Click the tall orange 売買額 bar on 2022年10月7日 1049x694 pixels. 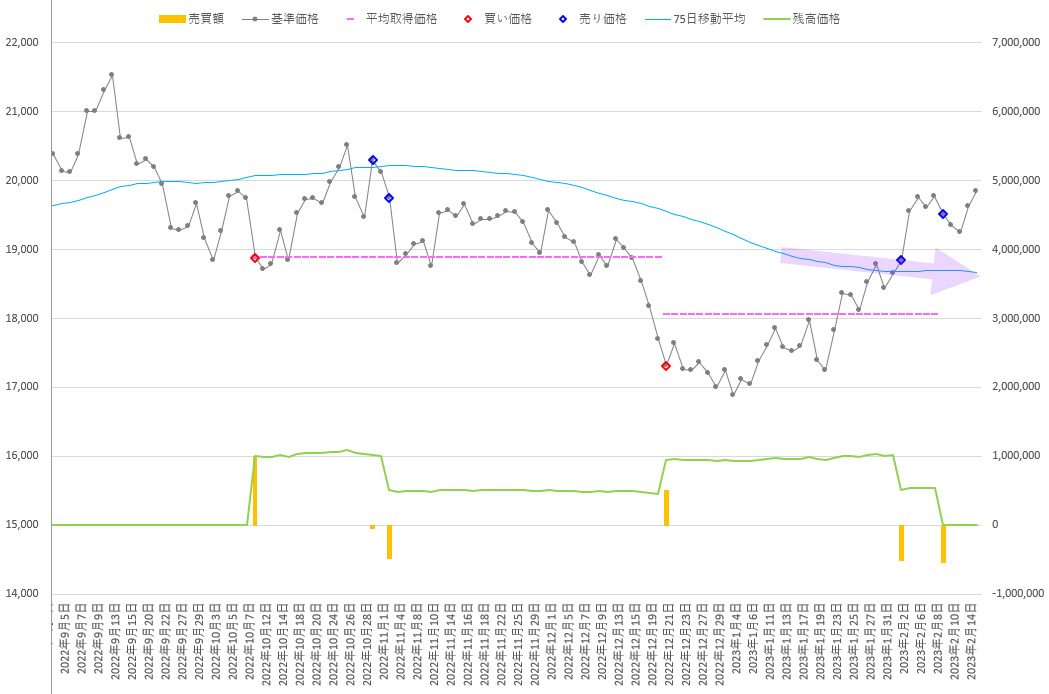click(x=255, y=491)
